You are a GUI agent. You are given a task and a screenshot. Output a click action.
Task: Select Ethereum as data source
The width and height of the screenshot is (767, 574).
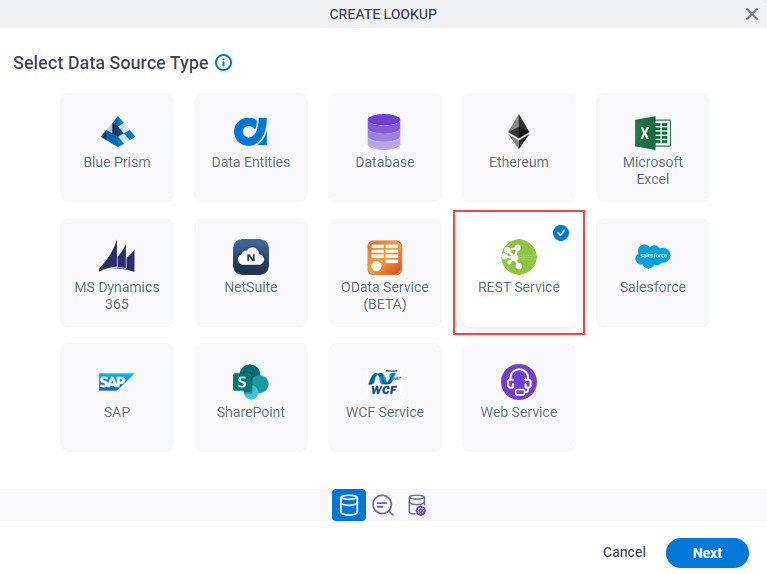pyautogui.click(x=519, y=147)
